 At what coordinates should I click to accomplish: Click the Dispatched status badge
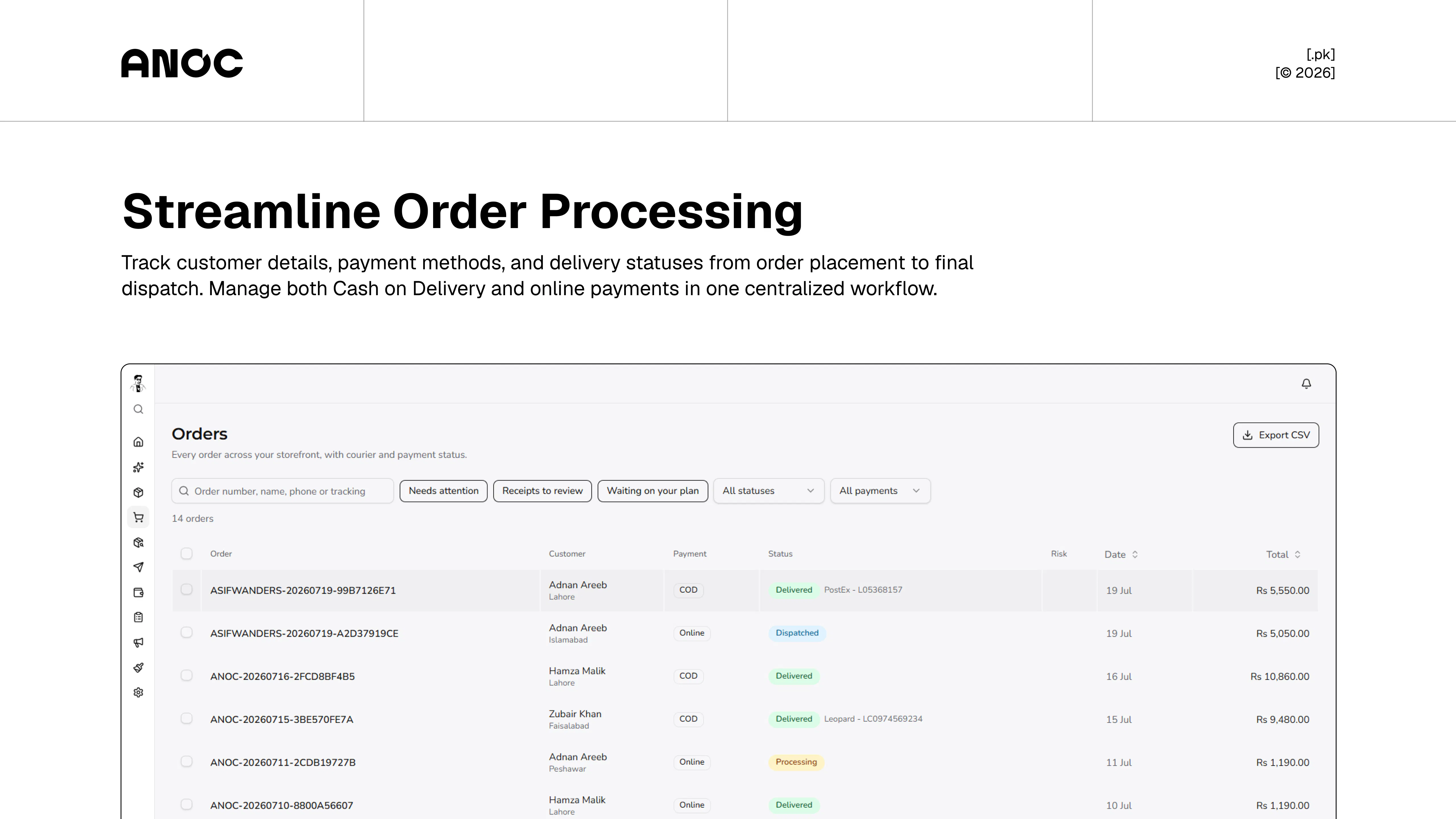tap(797, 633)
